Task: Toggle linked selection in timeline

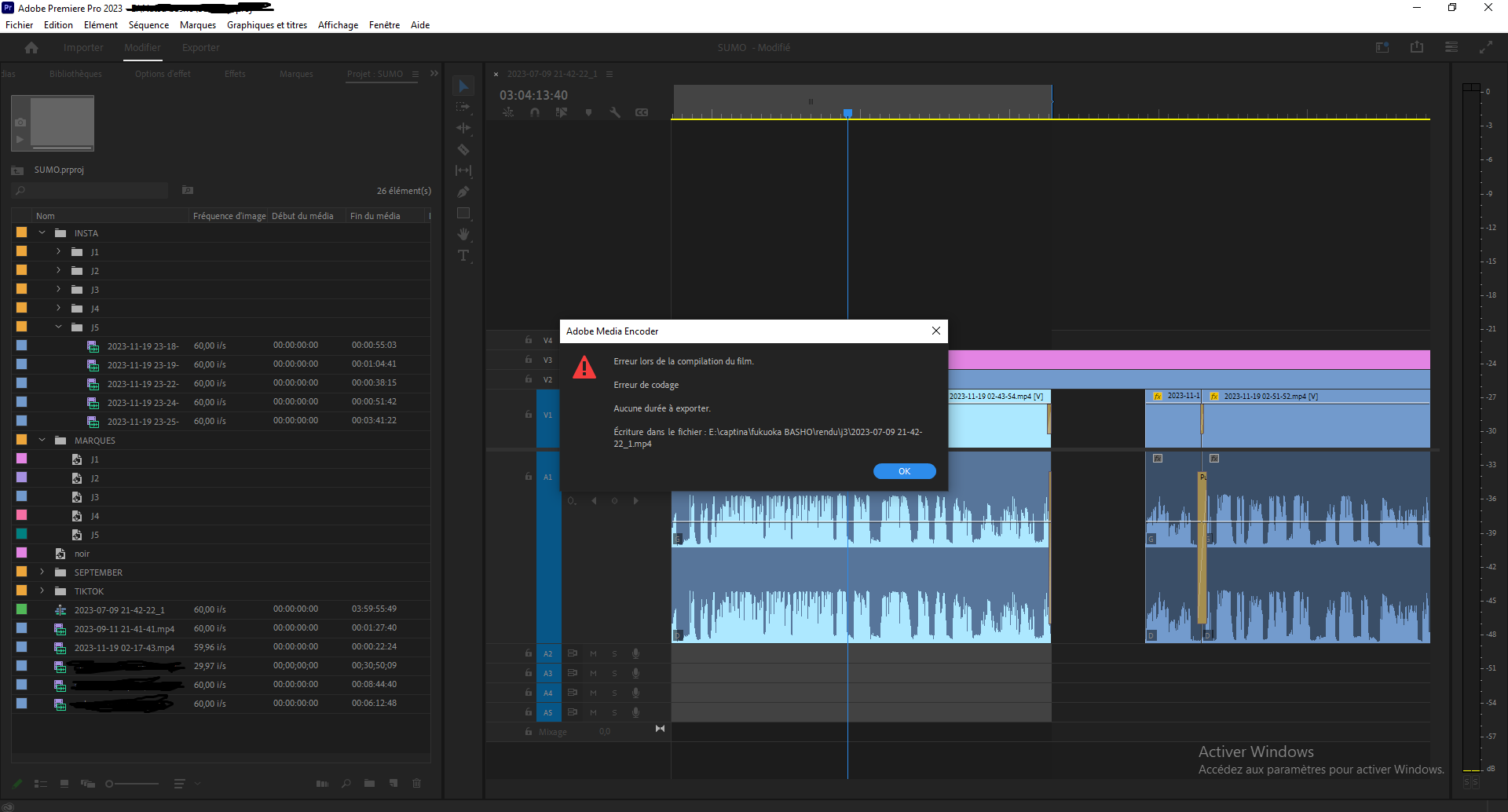Action: pyautogui.click(x=562, y=112)
